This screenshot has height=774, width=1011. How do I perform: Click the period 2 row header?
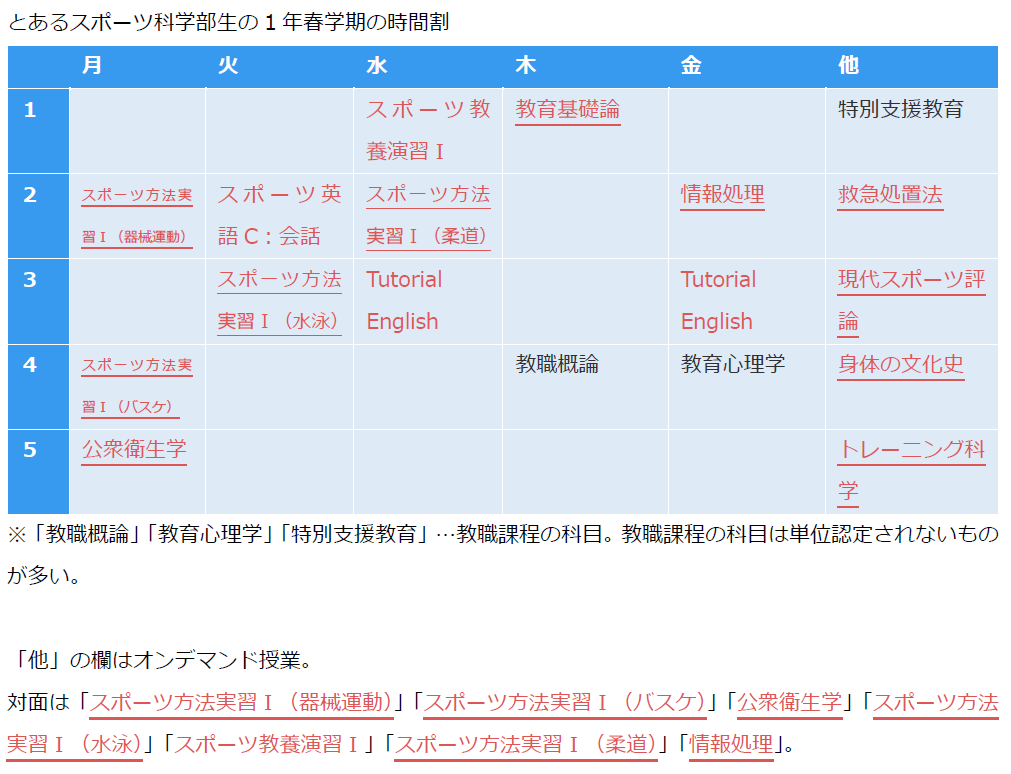tap(38, 216)
